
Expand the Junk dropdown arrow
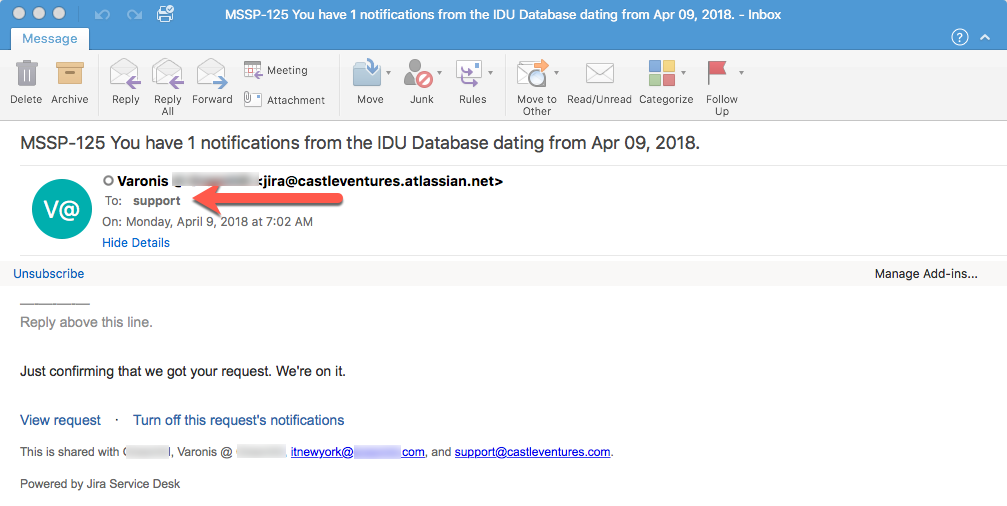(x=439, y=73)
